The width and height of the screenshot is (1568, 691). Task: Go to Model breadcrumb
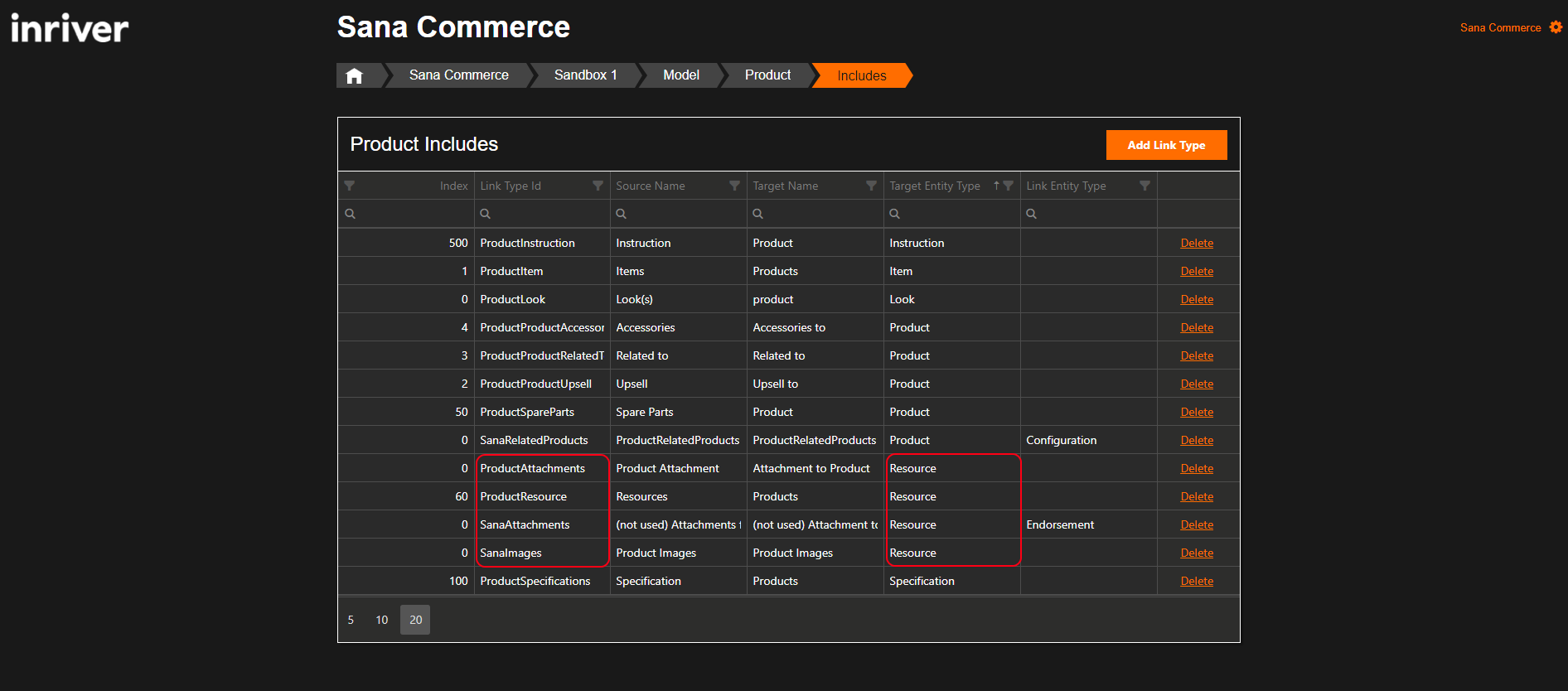681,75
